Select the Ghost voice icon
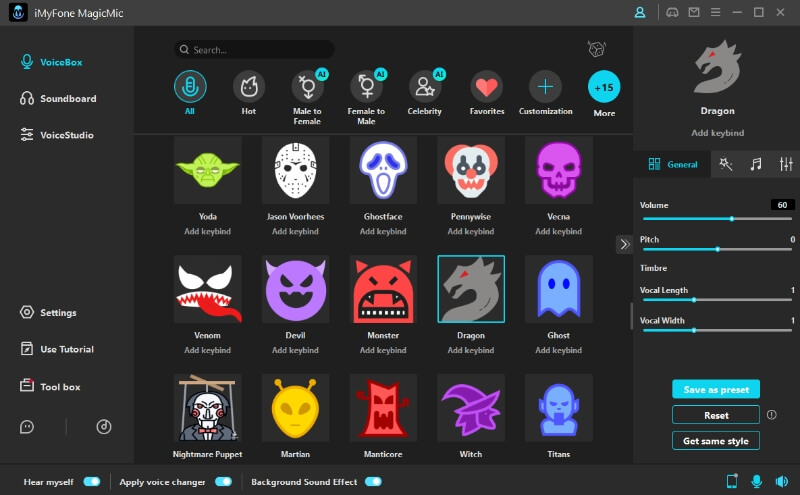The height and width of the screenshot is (495, 800). pyautogui.click(x=559, y=289)
